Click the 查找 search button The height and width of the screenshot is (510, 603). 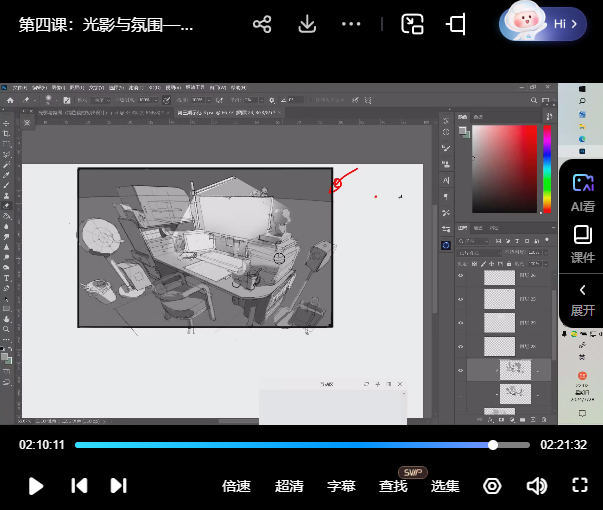393,486
